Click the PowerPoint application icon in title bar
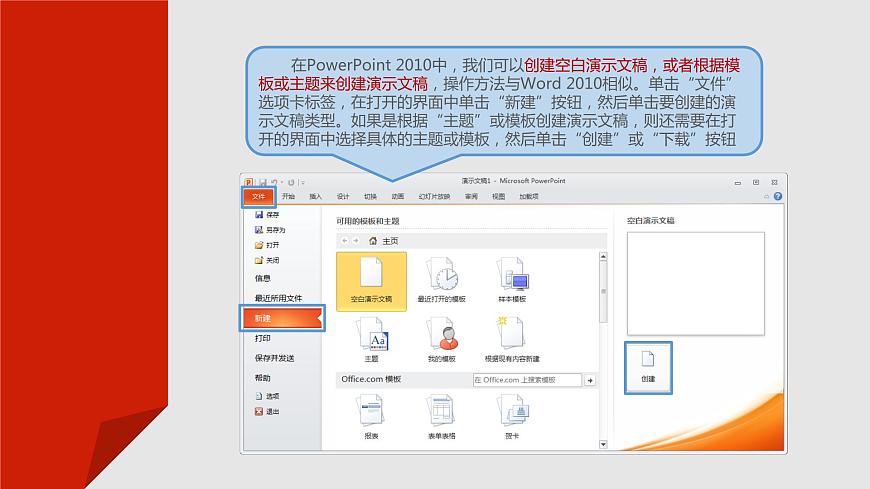This screenshot has width=870, height=489. 249,182
